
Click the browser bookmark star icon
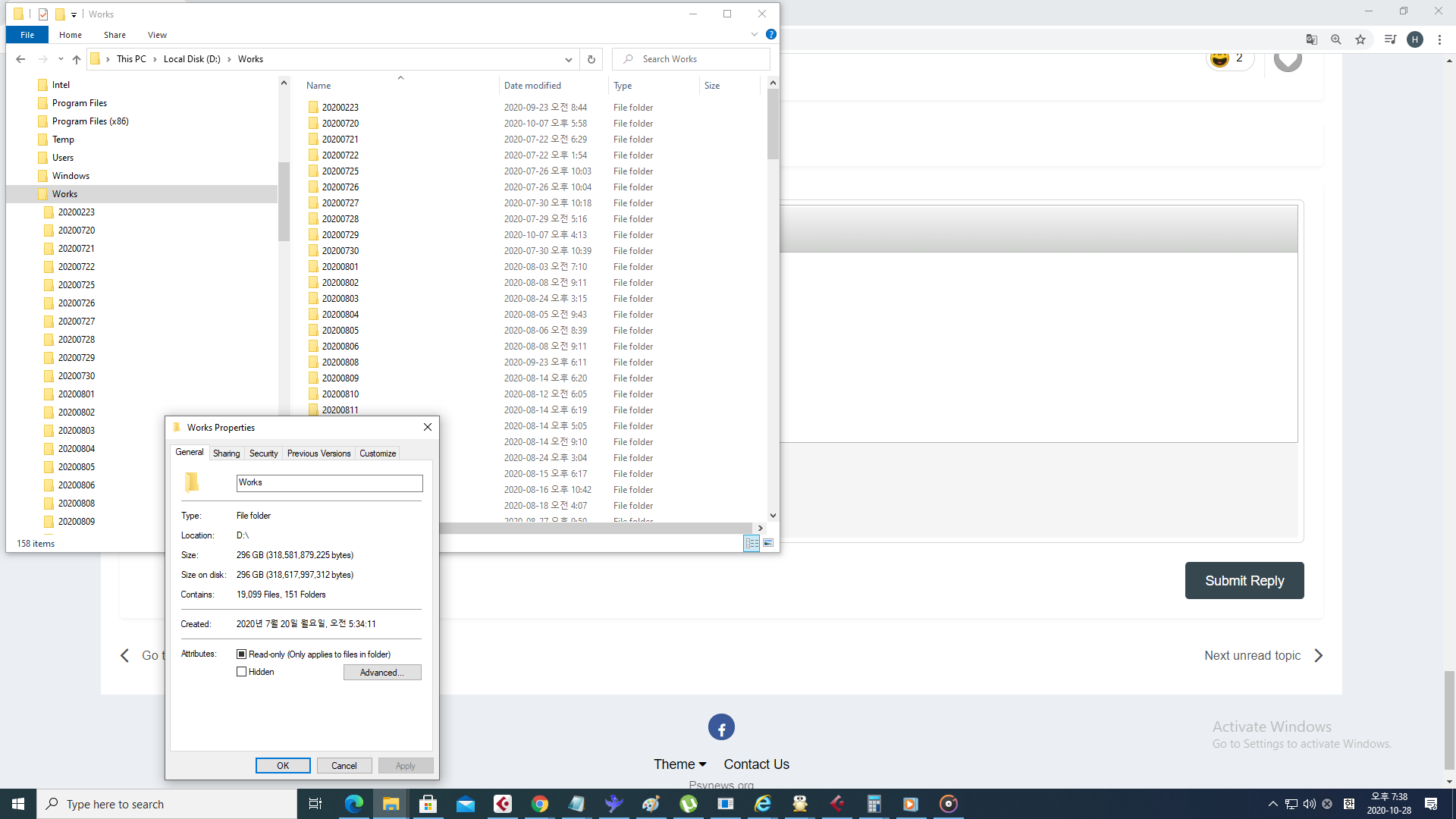[x=1360, y=39]
